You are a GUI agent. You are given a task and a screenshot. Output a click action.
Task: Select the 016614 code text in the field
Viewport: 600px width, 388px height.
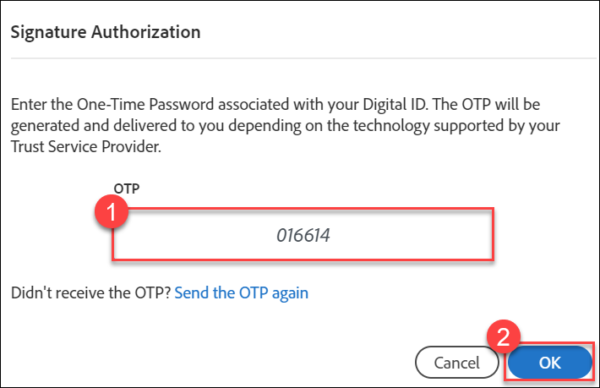click(x=303, y=235)
